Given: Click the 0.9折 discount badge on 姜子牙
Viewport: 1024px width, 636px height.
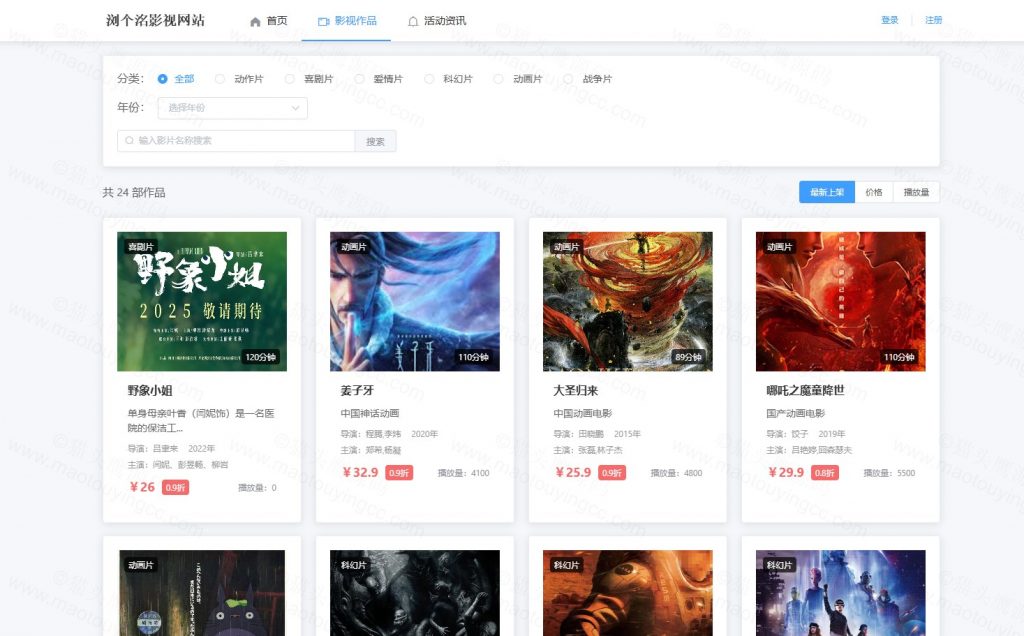Looking at the screenshot, I should pos(399,473).
